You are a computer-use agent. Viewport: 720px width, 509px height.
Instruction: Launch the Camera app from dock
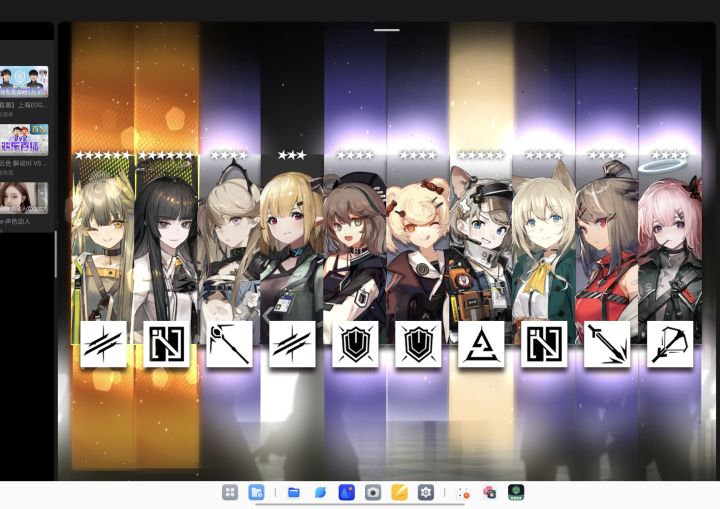pyautogui.click(x=373, y=493)
